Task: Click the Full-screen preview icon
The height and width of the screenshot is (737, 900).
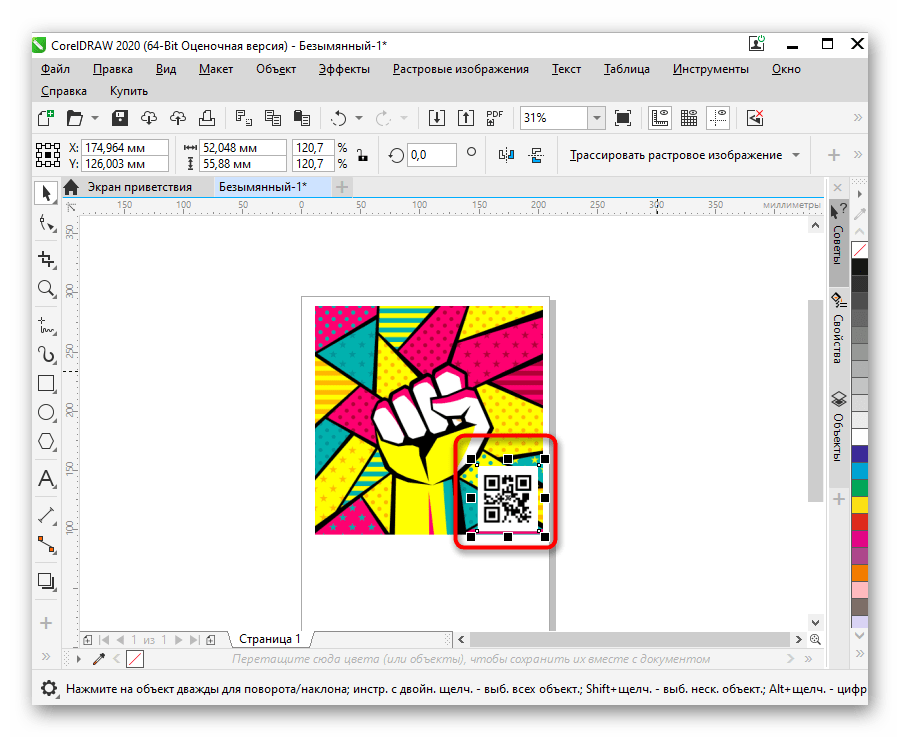Action: (x=623, y=118)
